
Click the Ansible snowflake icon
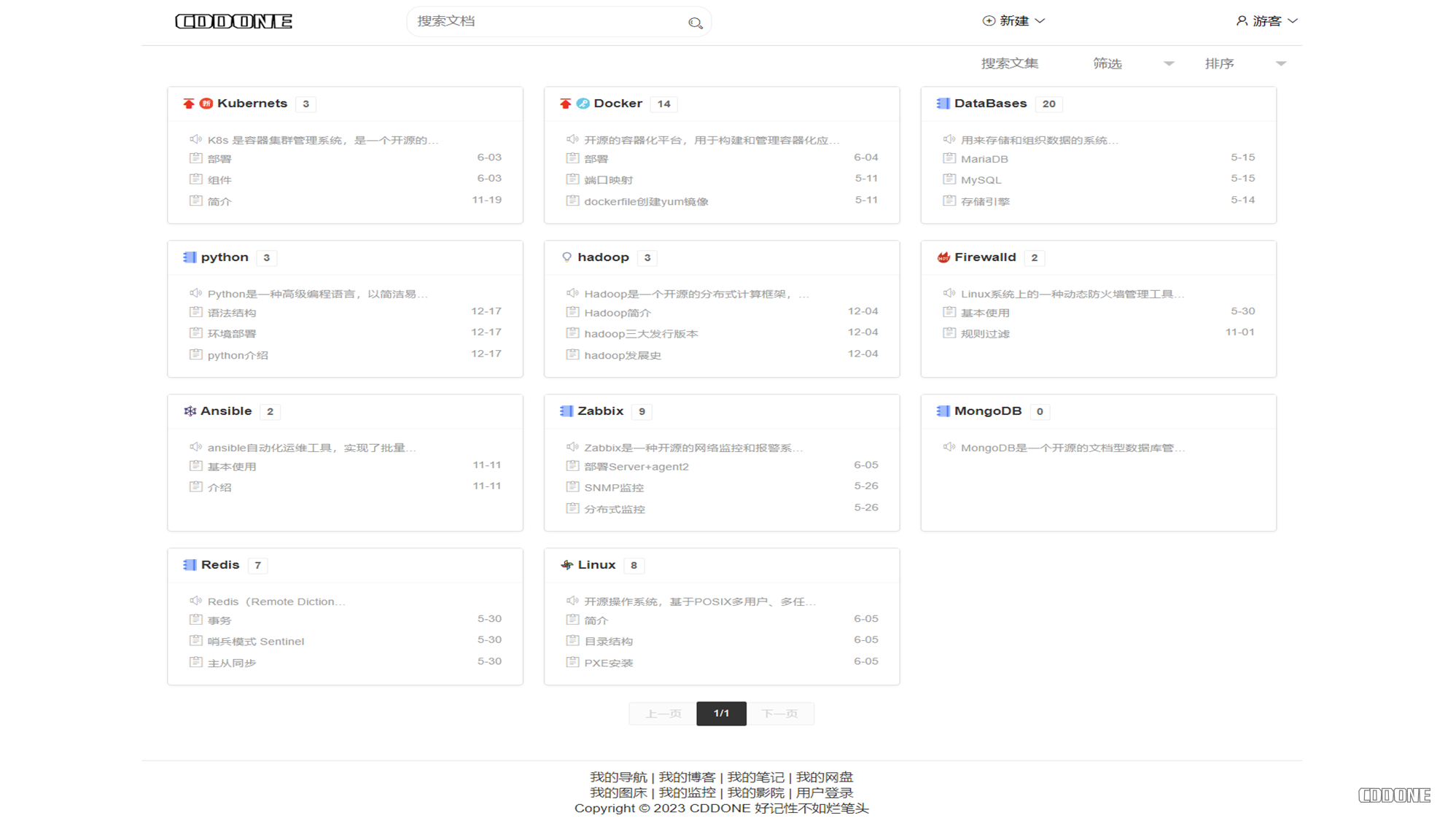[x=190, y=411]
